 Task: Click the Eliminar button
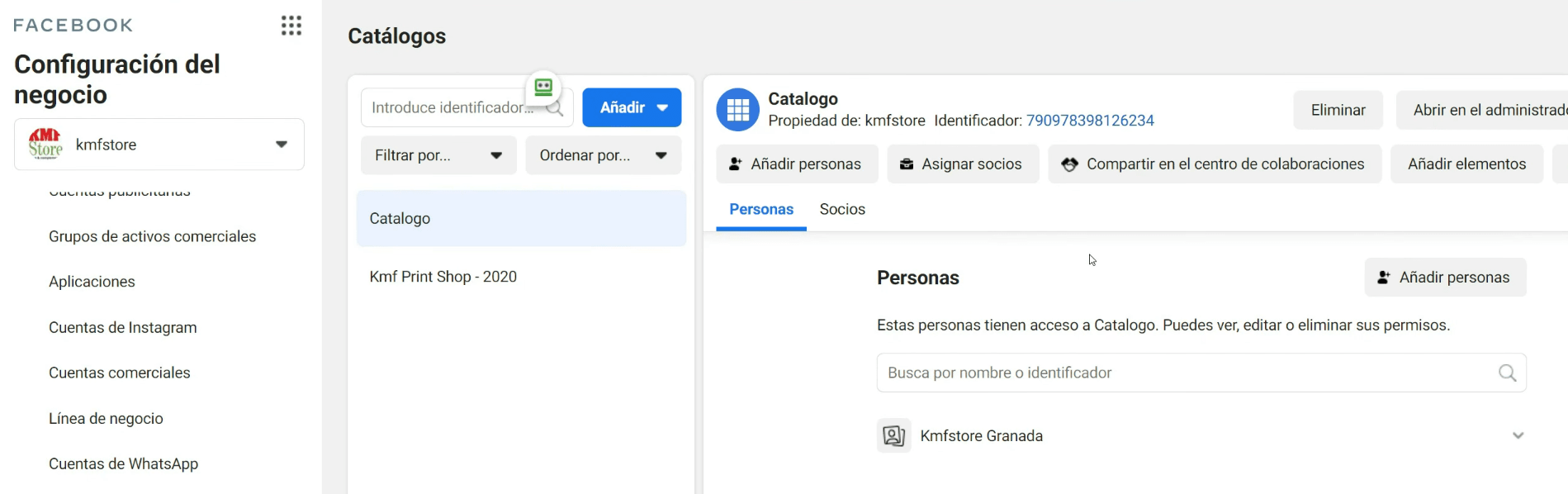click(x=1338, y=110)
